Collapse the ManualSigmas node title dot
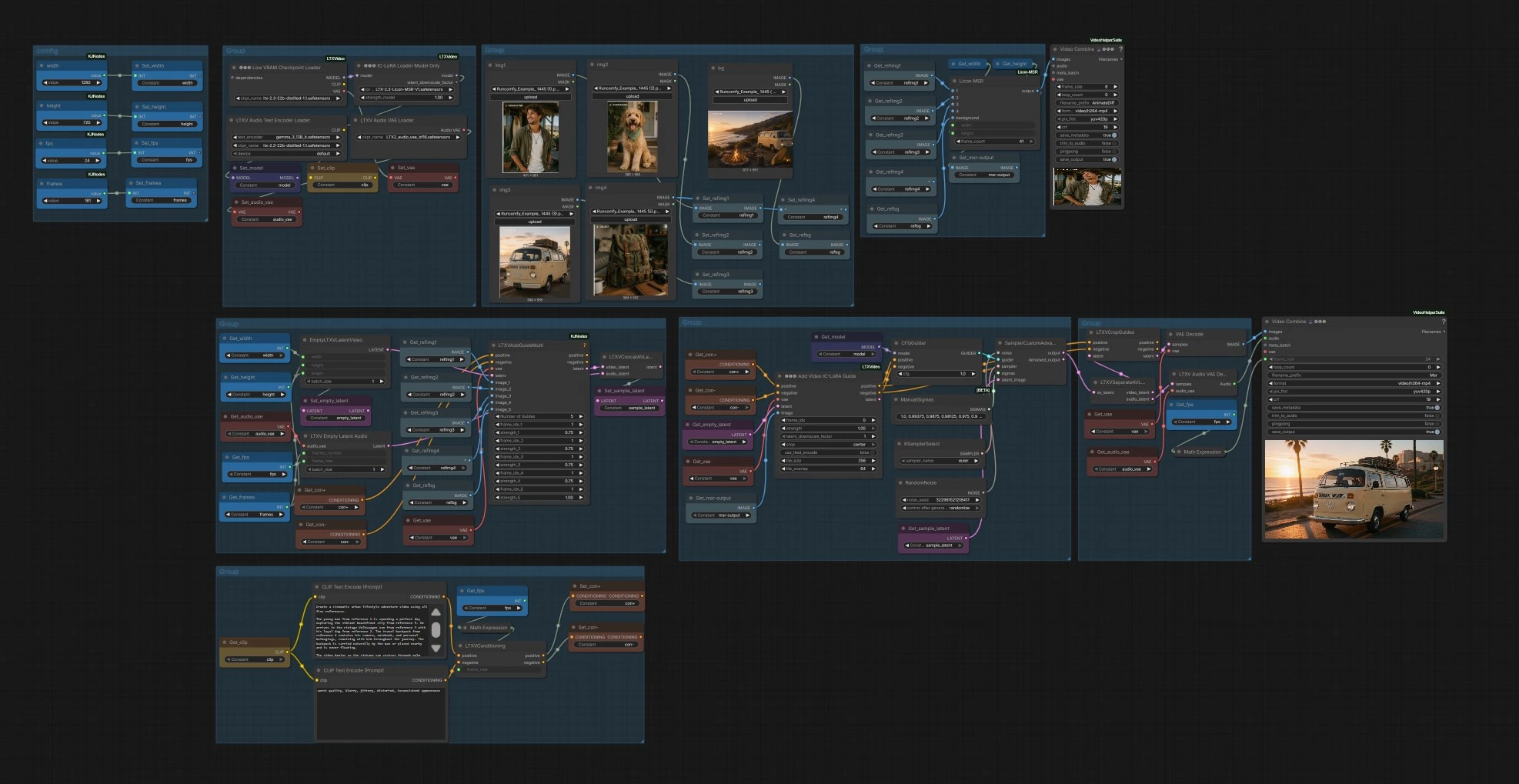 pyautogui.click(x=896, y=399)
